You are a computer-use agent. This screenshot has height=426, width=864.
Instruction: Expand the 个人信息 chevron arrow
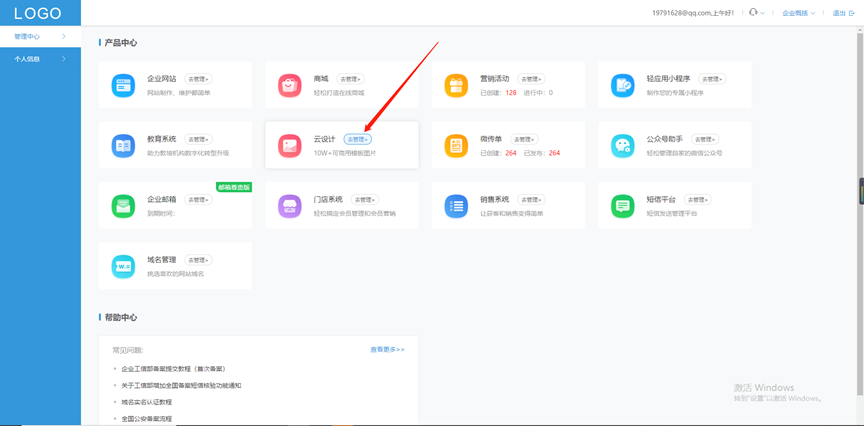[x=64, y=58]
